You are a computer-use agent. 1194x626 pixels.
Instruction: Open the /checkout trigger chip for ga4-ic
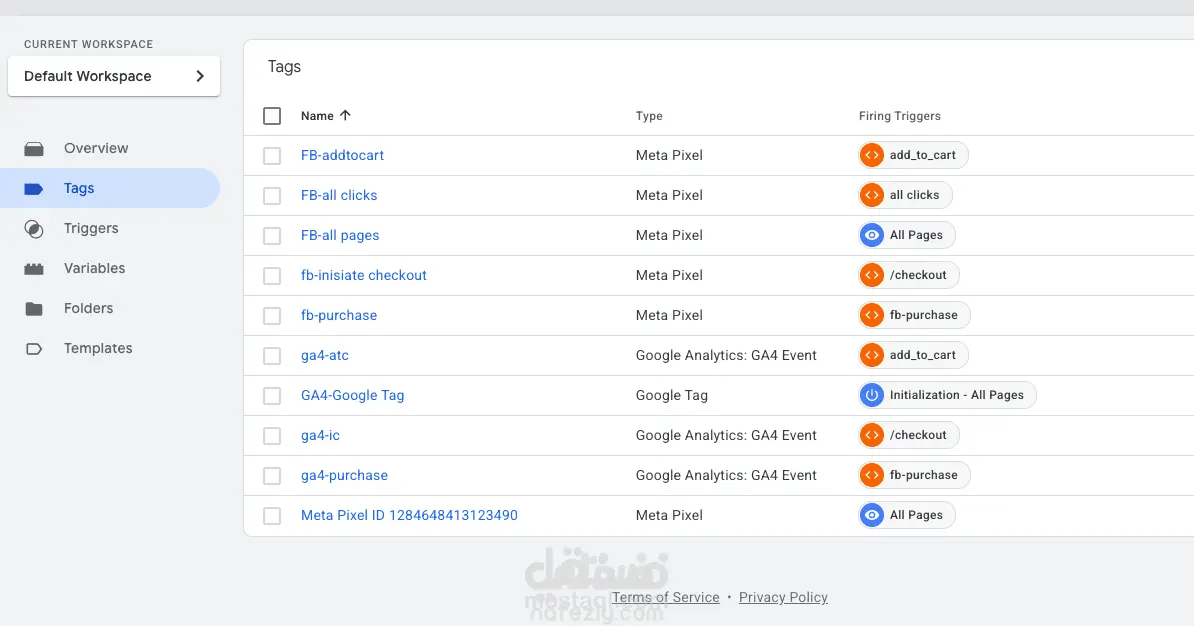(x=908, y=435)
